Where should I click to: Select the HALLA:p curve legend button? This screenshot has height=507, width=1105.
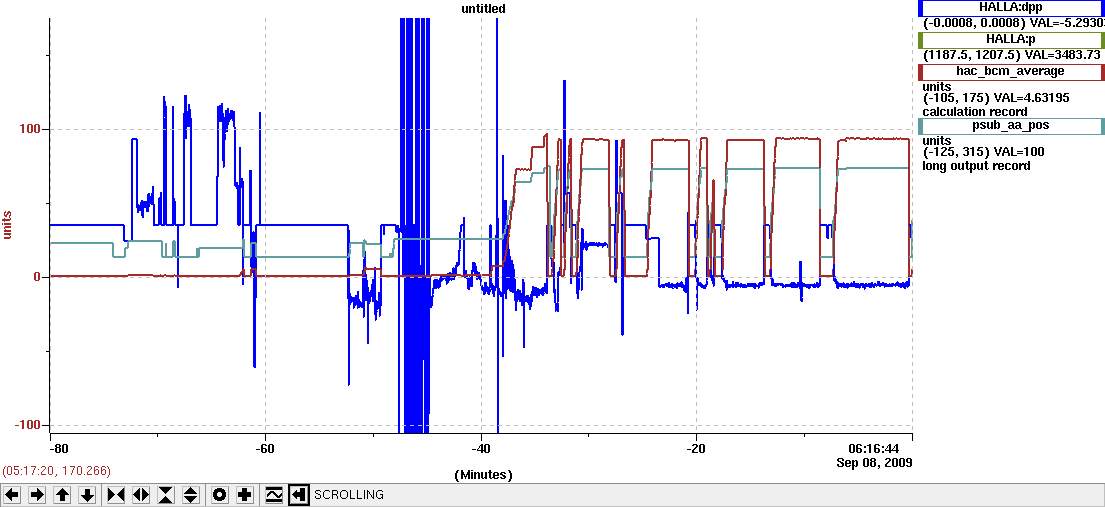[1011, 40]
